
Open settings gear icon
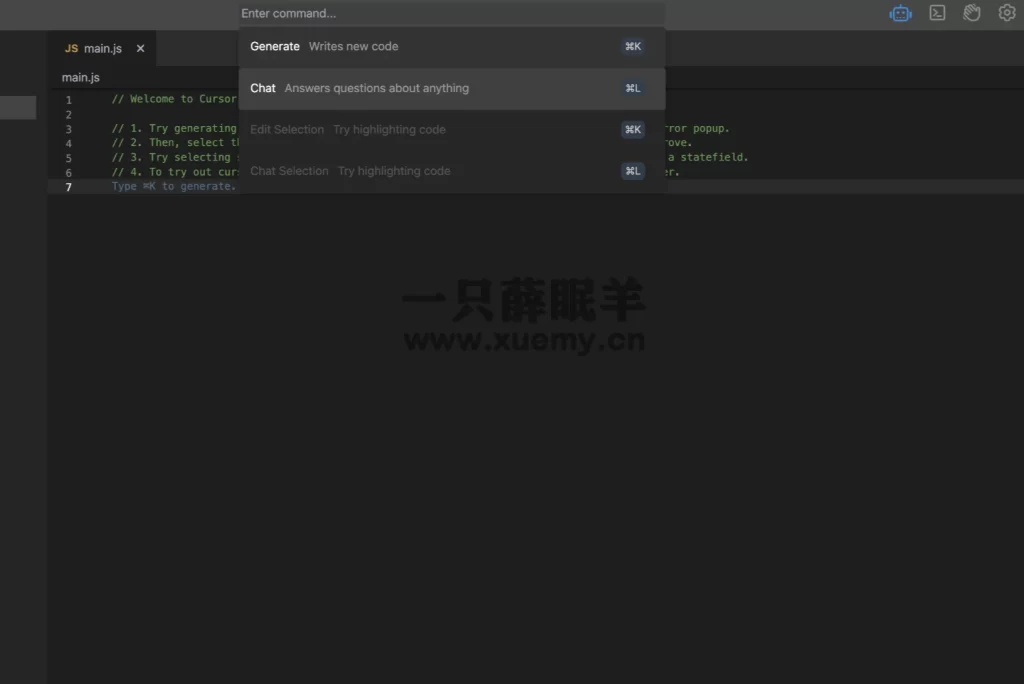1006,13
